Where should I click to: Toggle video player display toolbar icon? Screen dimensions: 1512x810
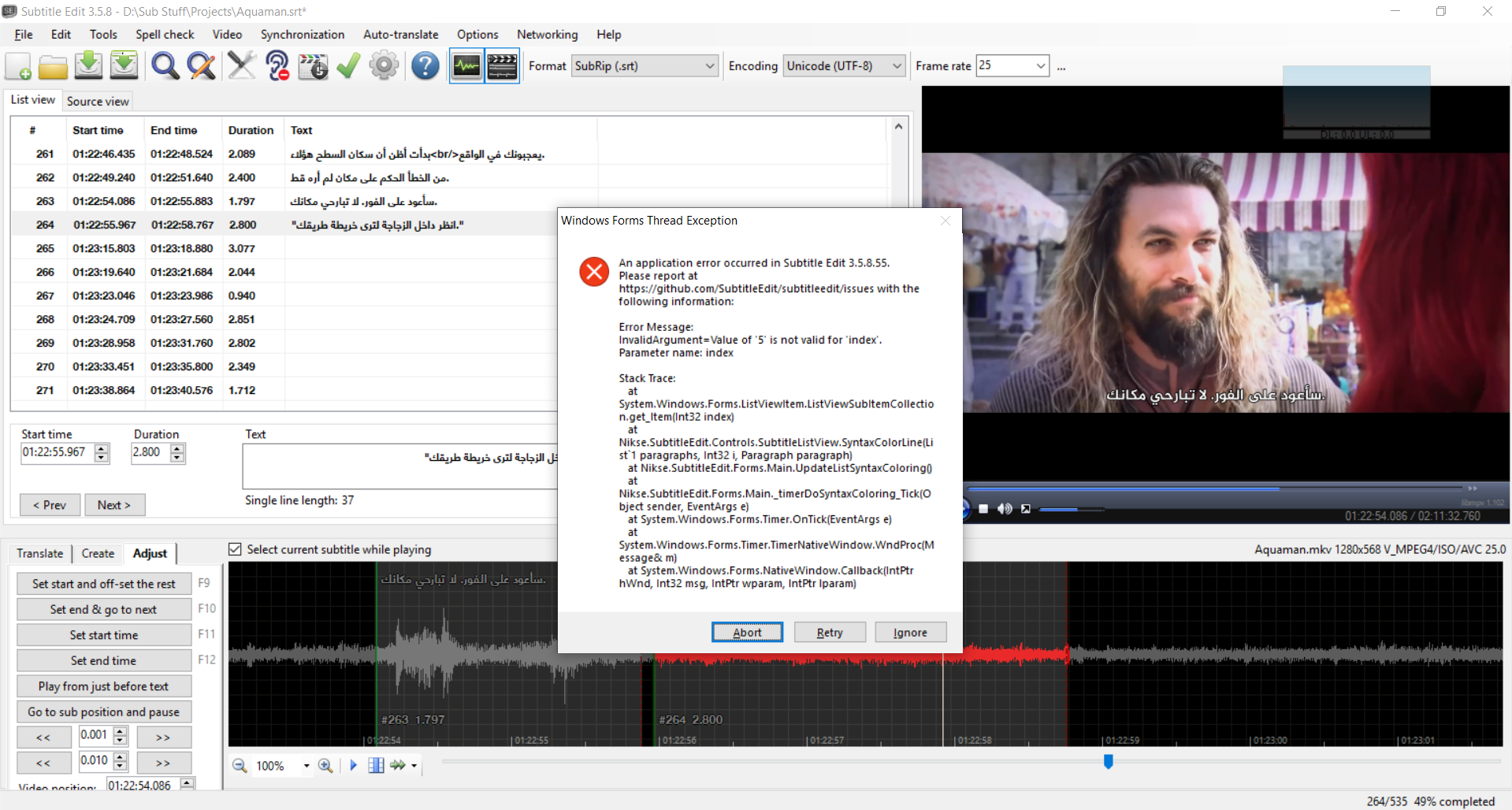[502, 66]
